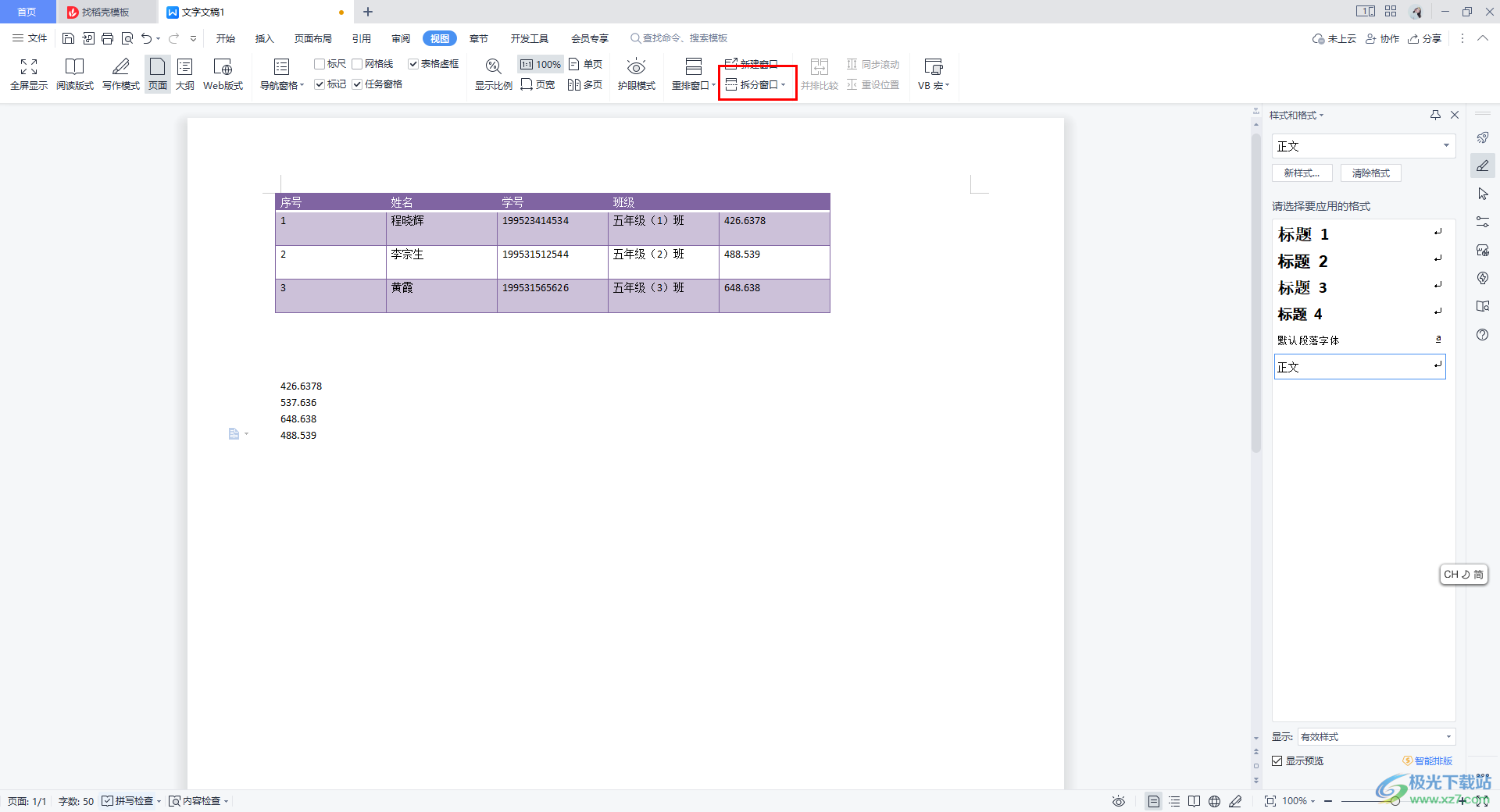
Task: Toggle 拼写检查 spell check in status bar
Action: click(127, 801)
